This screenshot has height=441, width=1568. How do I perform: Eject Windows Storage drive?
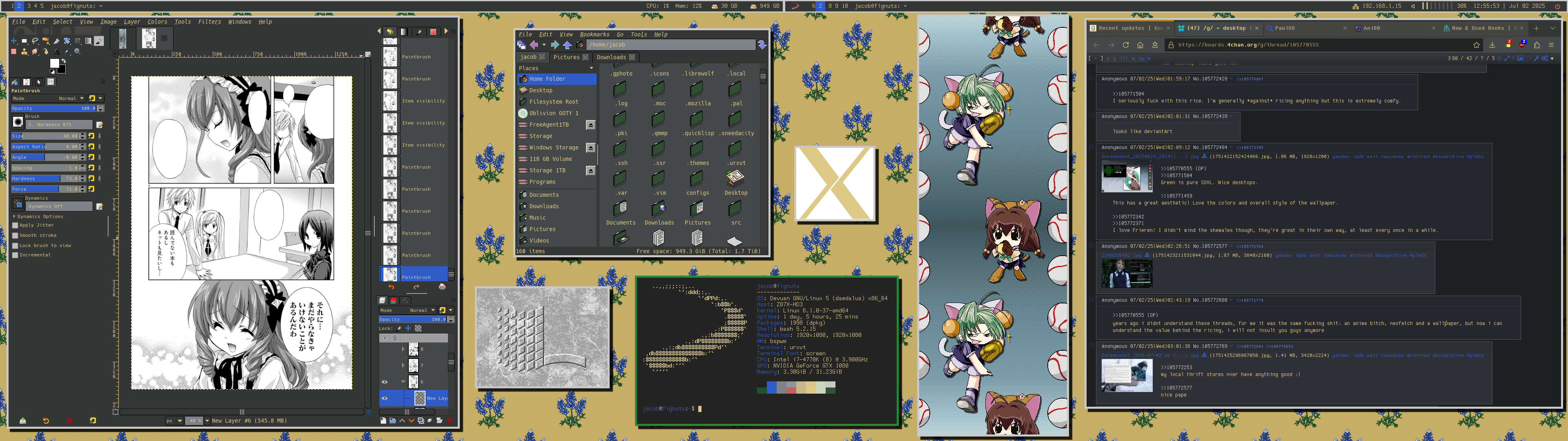pyautogui.click(x=590, y=148)
